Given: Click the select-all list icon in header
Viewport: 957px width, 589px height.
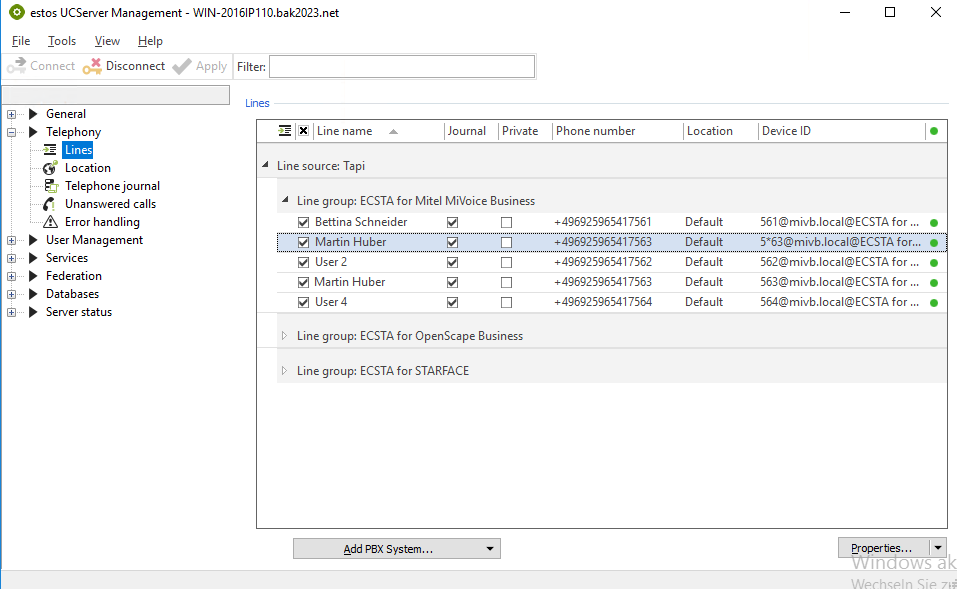Looking at the screenshot, I should tap(285, 131).
